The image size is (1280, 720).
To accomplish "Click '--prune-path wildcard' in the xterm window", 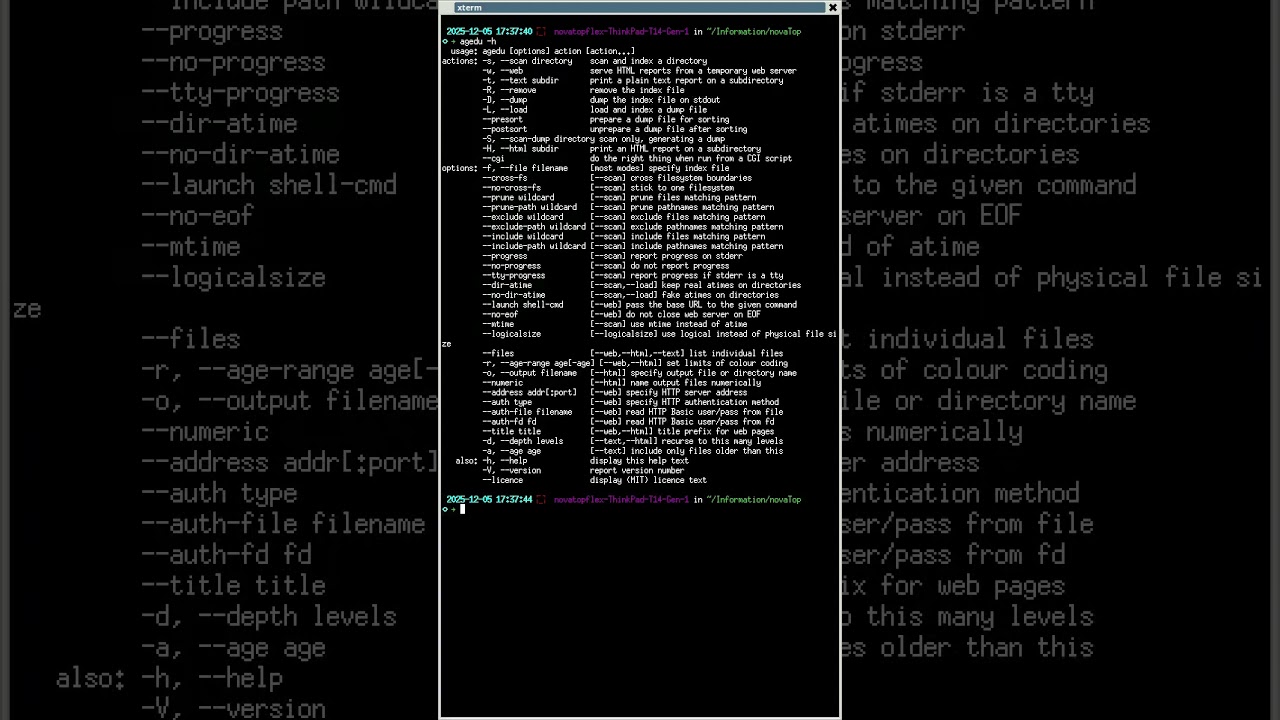I will (x=529, y=207).
